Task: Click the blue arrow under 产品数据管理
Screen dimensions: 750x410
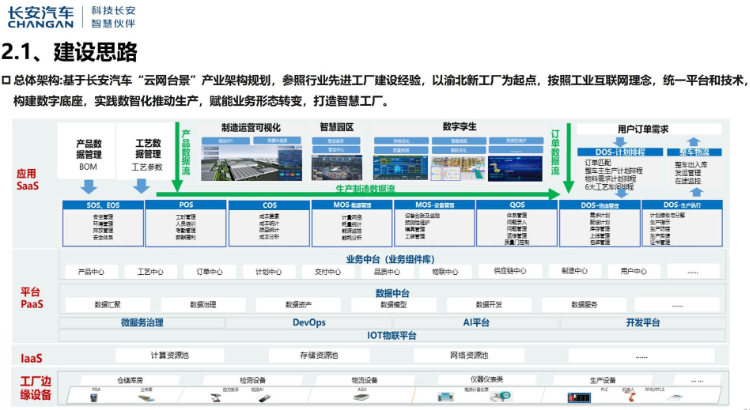Action: point(88,186)
